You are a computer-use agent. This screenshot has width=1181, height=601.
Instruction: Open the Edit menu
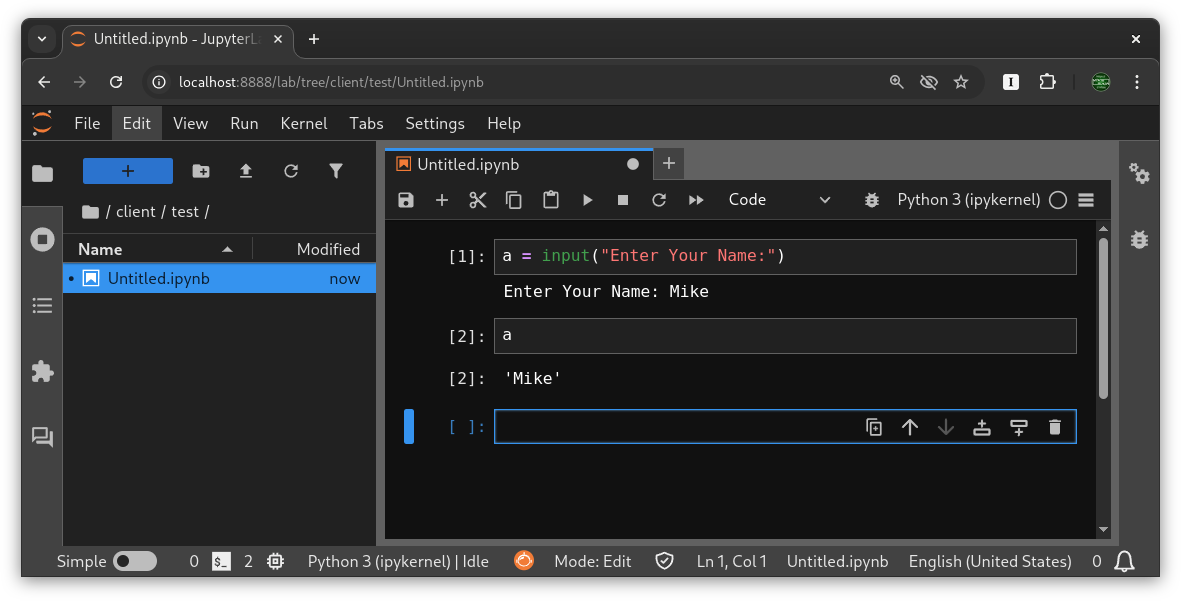pyautogui.click(x=137, y=124)
